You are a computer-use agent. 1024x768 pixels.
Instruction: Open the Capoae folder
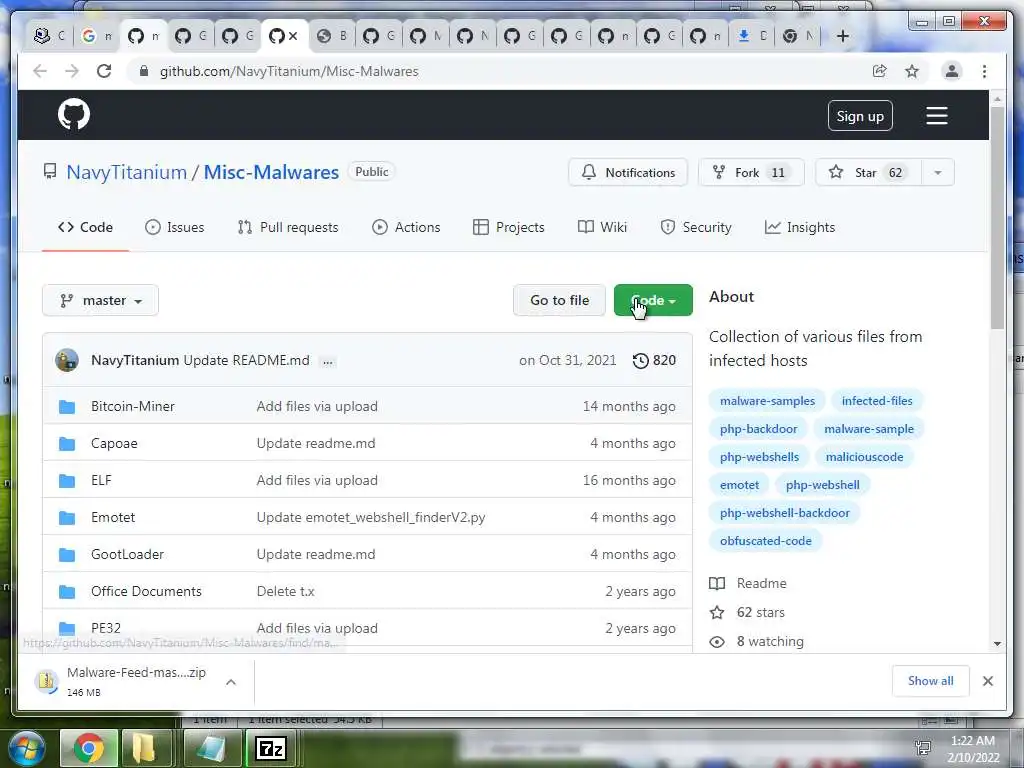(x=114, y=443)
